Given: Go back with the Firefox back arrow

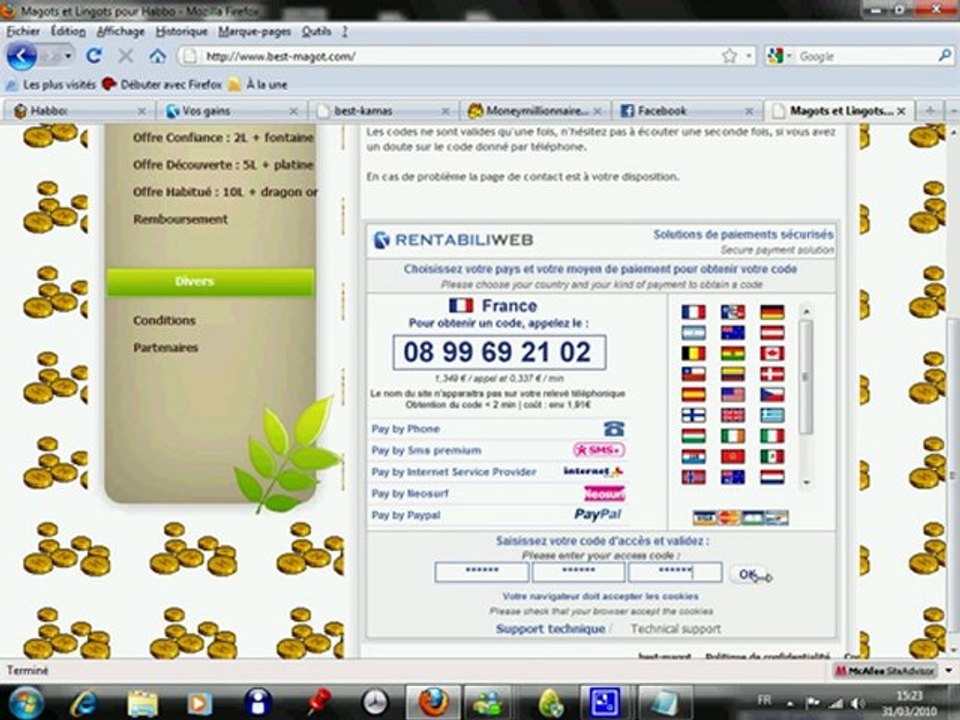Looking at the screenshot, I should point(21,56).
